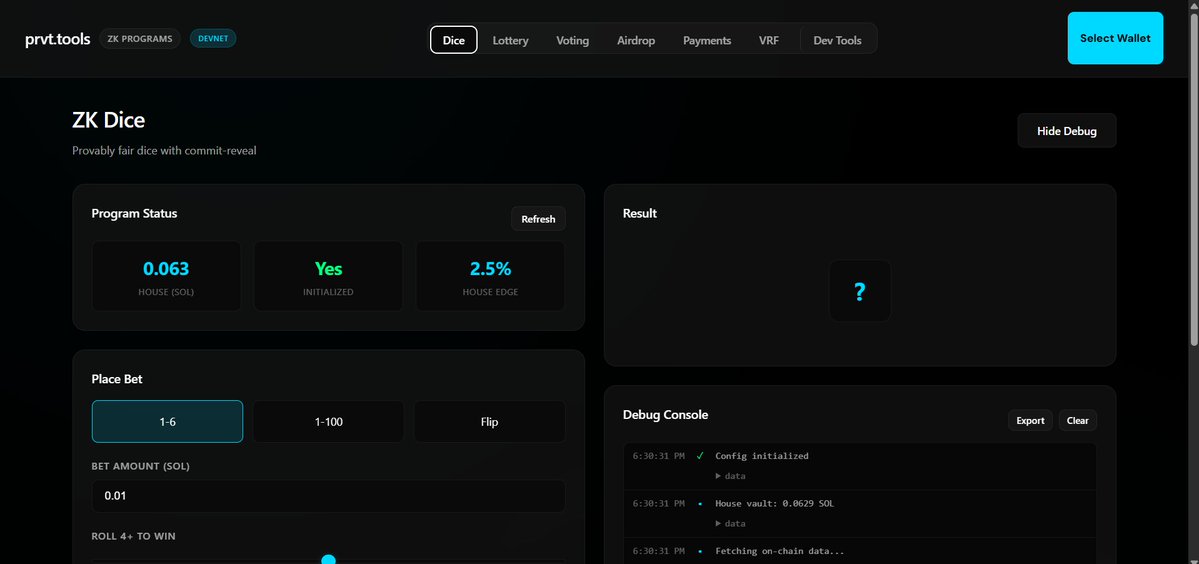The height and width of the screenshot is (564, 1199).
Task: Select the VRF tab
Action: (x=769, y=41)
